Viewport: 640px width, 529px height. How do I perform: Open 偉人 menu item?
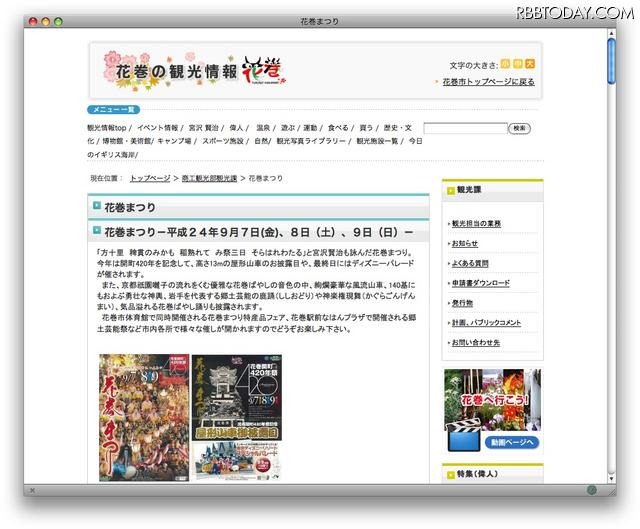click(x=236, y=128)
